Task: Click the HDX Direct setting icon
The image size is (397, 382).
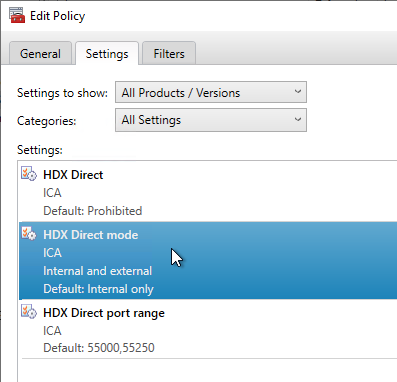Action: 29,174
